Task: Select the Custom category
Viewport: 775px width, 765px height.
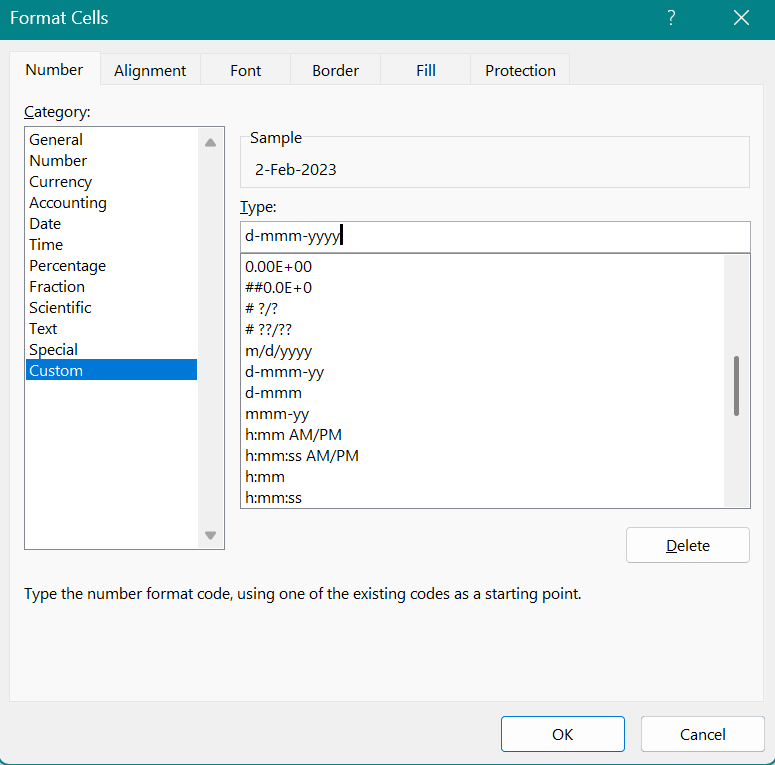Action: 111,370
